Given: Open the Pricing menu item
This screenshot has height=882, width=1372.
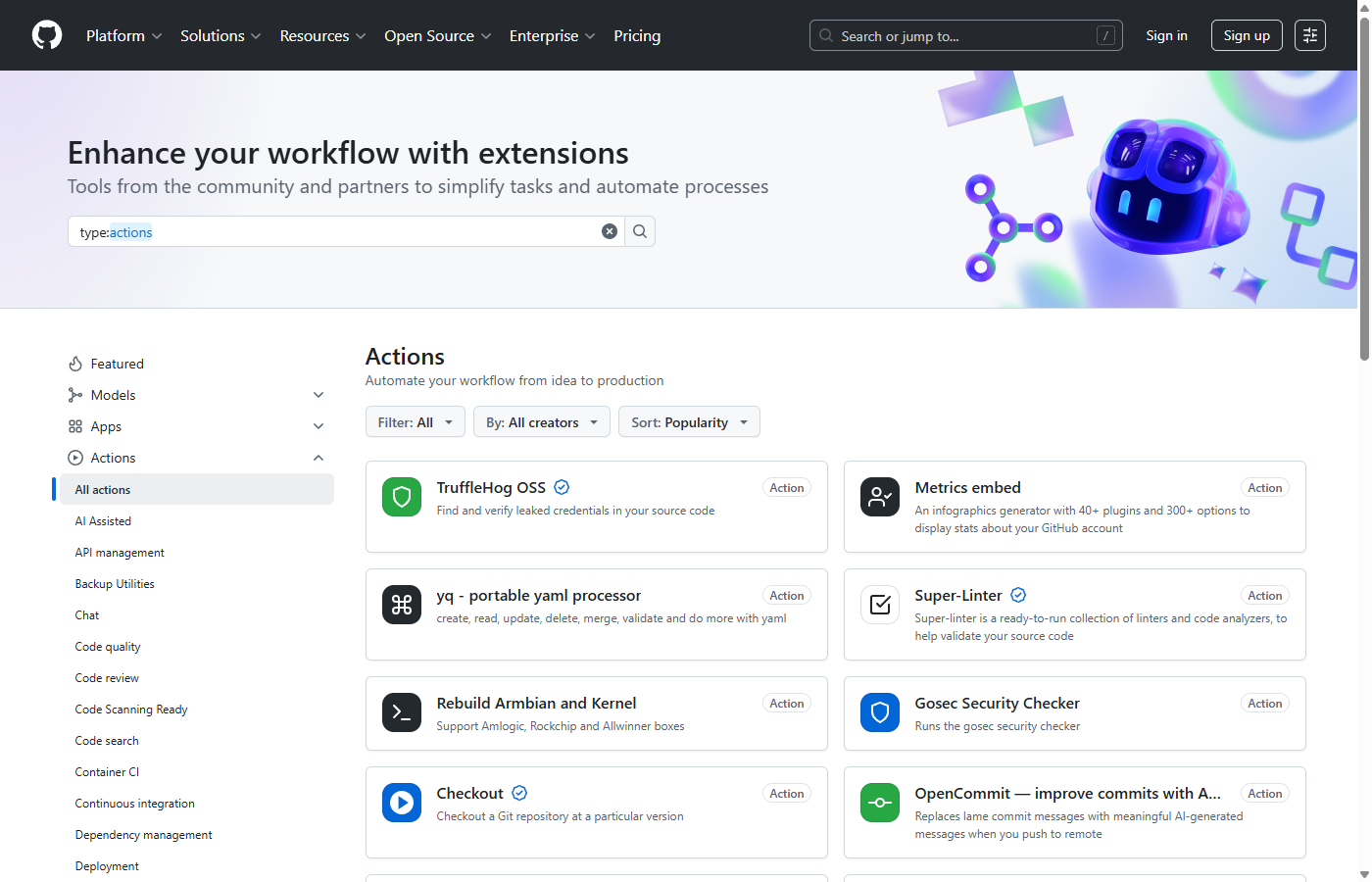Looking at the screenshot, I should point(637,35).
